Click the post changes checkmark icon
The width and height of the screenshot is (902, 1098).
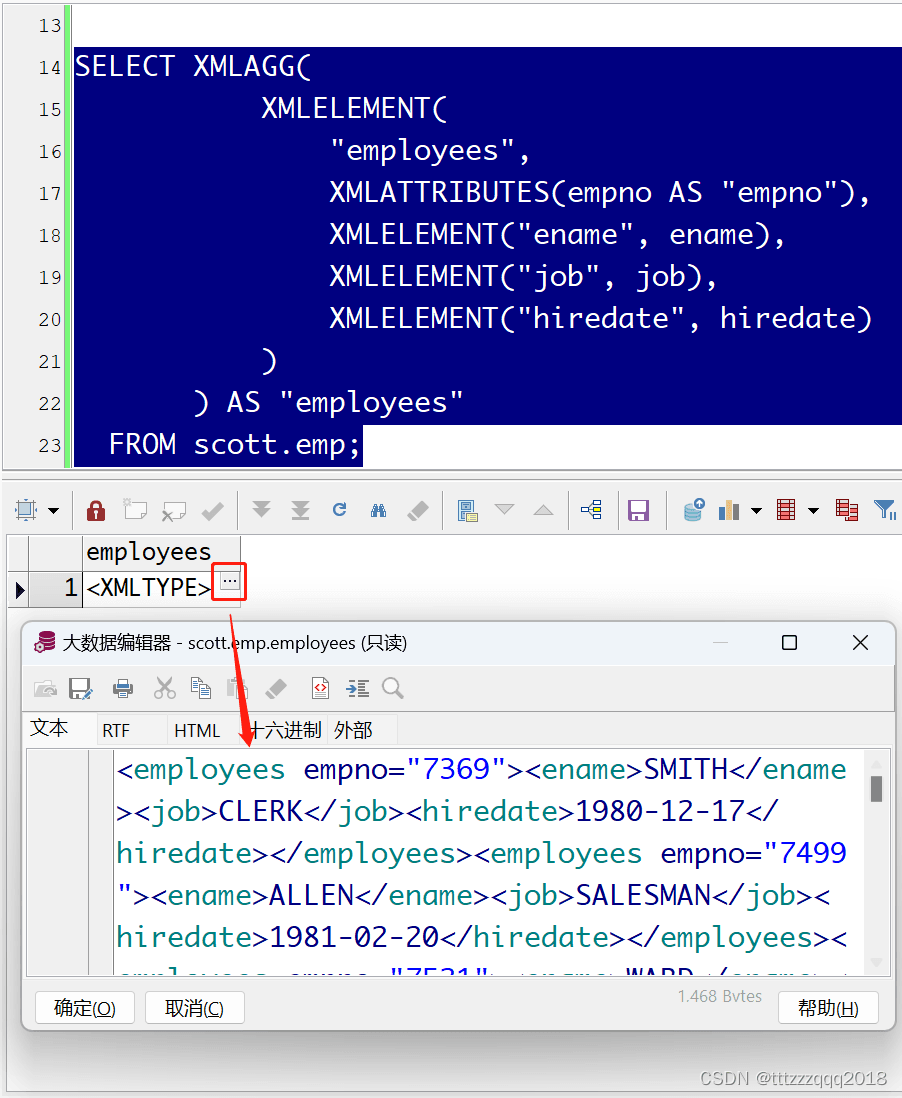[212, 511]
